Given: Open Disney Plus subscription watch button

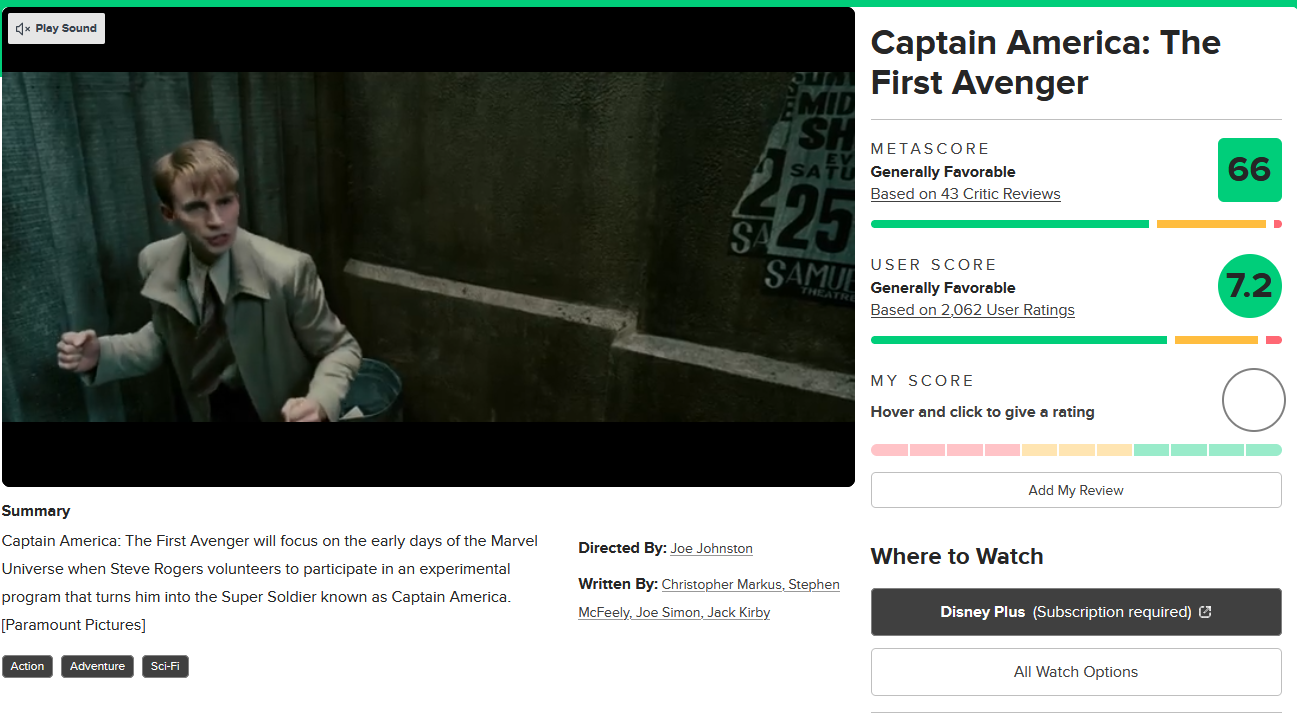Looking at the screenshot, I should pos(1076,612).
